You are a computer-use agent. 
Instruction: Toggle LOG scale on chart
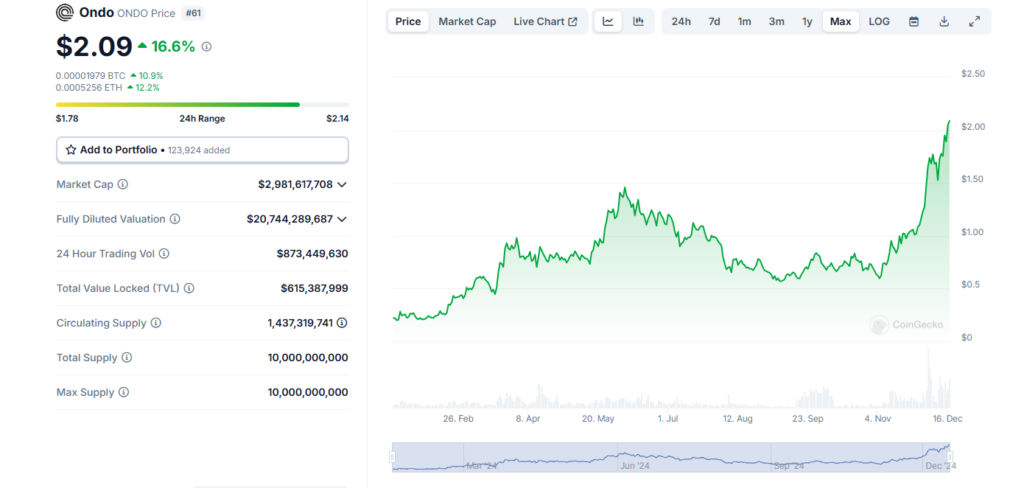coord(879,22)
